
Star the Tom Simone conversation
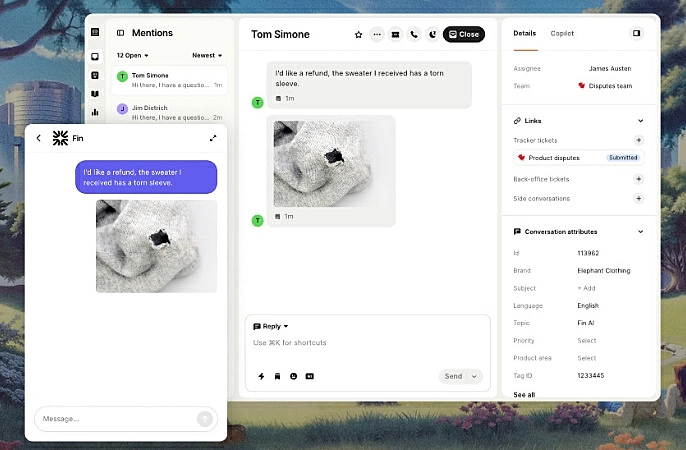coord(359,34)
